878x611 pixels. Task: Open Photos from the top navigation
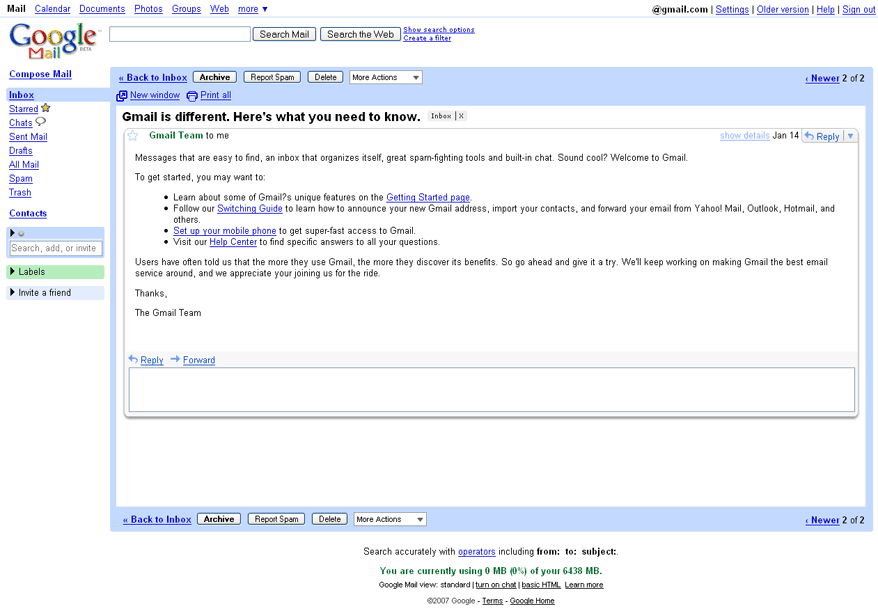(148, 9)
